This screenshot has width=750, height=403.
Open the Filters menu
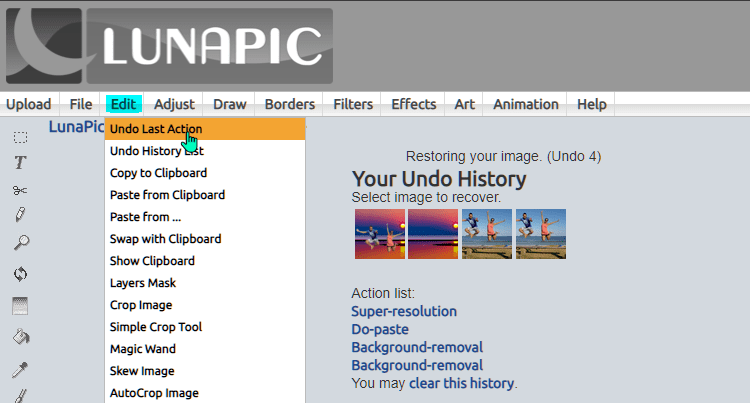[353, 104]
